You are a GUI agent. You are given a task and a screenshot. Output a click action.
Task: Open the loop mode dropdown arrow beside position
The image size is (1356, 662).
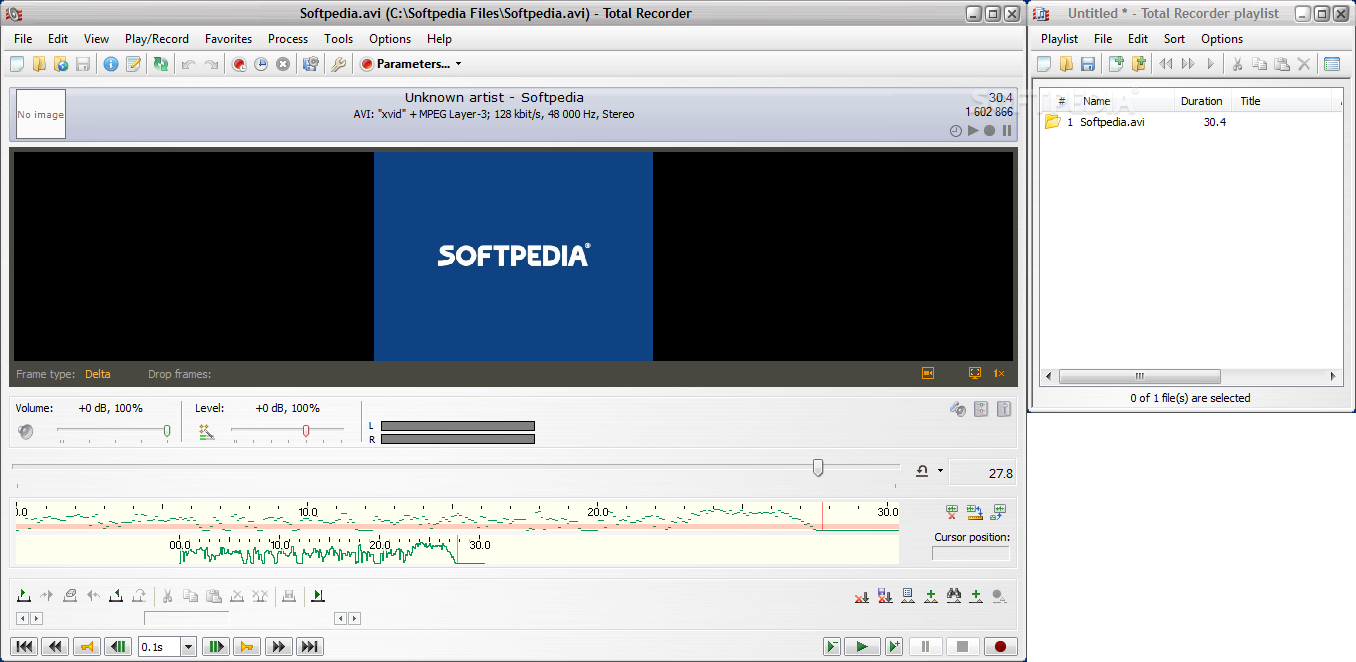coord(940,471)
